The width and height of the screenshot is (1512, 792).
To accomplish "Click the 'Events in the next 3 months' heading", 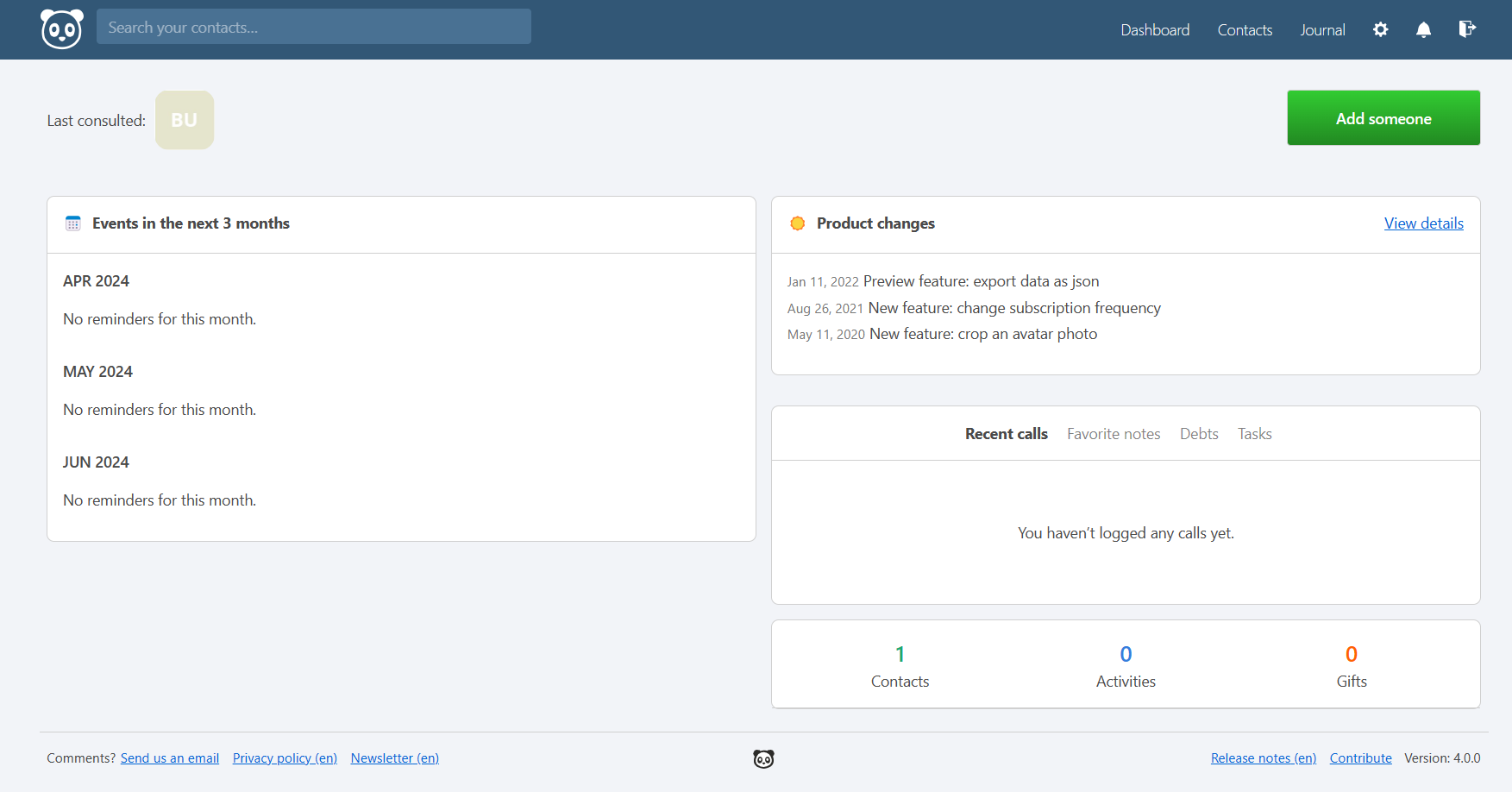I will point(191,223).
